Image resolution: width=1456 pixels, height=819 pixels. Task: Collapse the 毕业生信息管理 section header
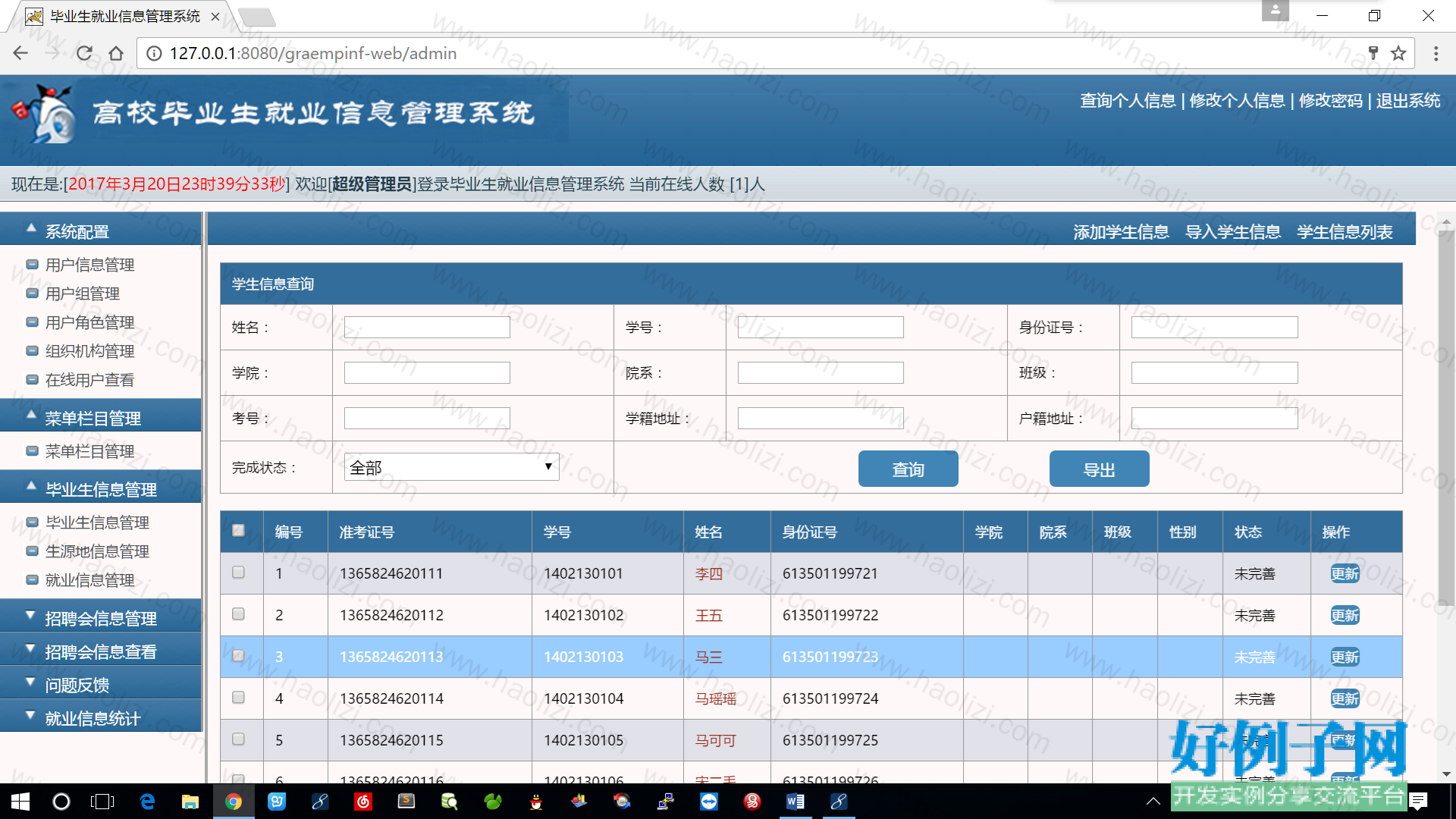[x=101, y=488]
